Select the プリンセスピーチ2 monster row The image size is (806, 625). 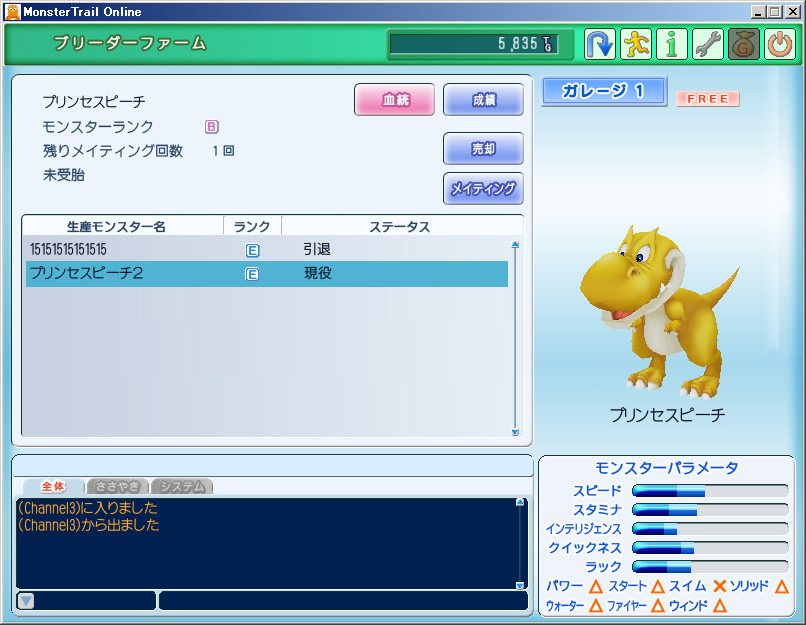(267, 273)
